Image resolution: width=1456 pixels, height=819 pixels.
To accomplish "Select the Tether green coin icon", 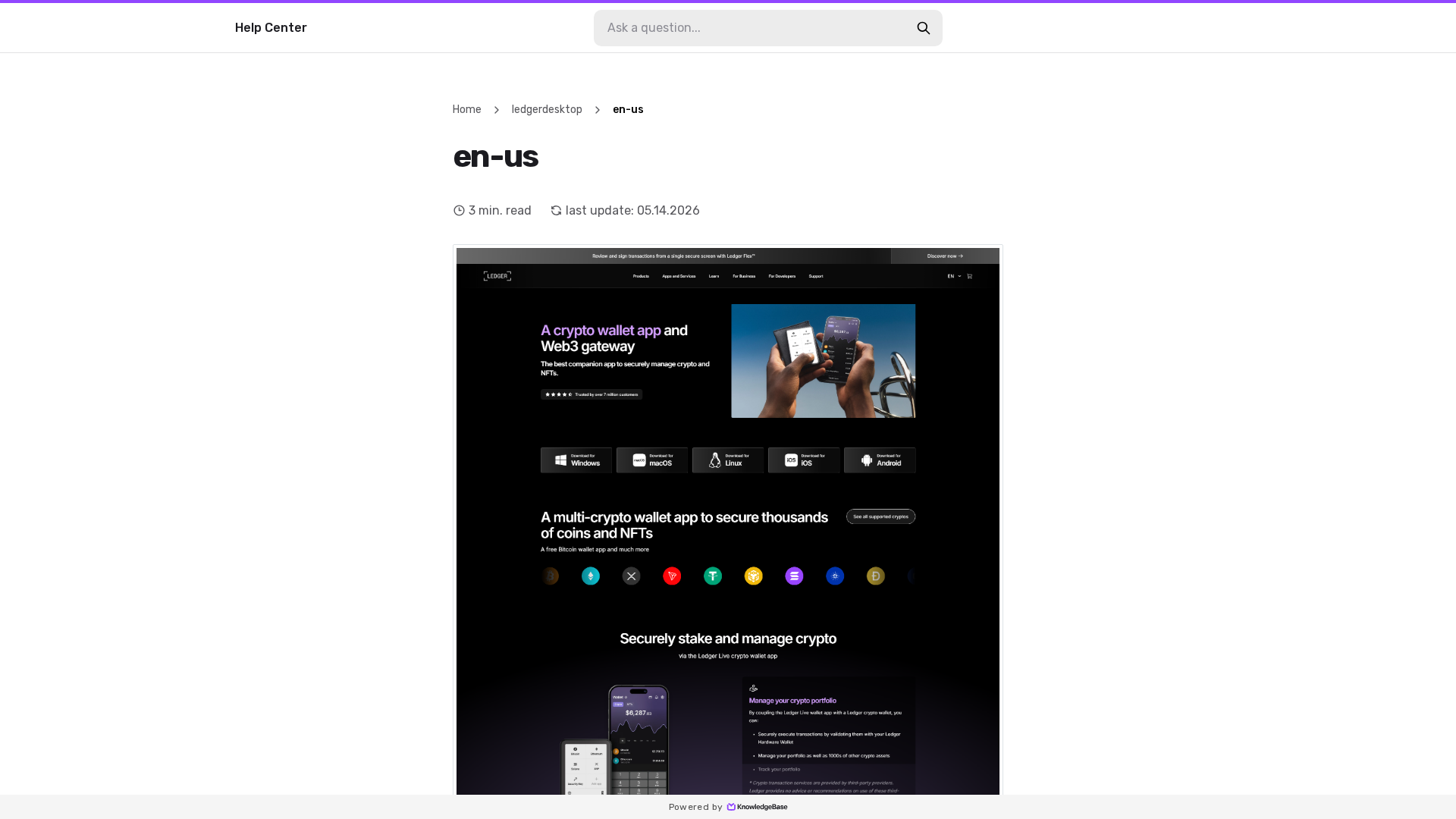I will (713, 576).
